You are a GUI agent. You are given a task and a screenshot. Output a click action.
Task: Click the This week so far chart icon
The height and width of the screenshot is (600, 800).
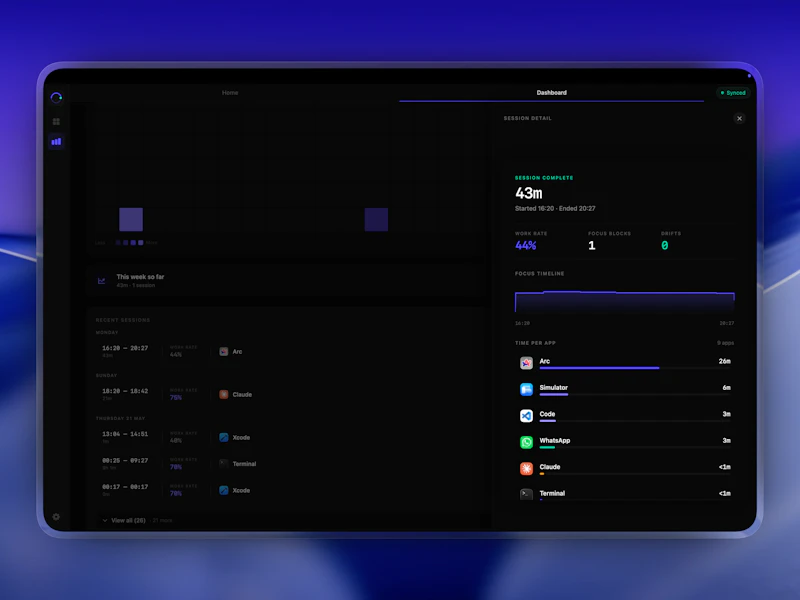(x=102, y=281)
